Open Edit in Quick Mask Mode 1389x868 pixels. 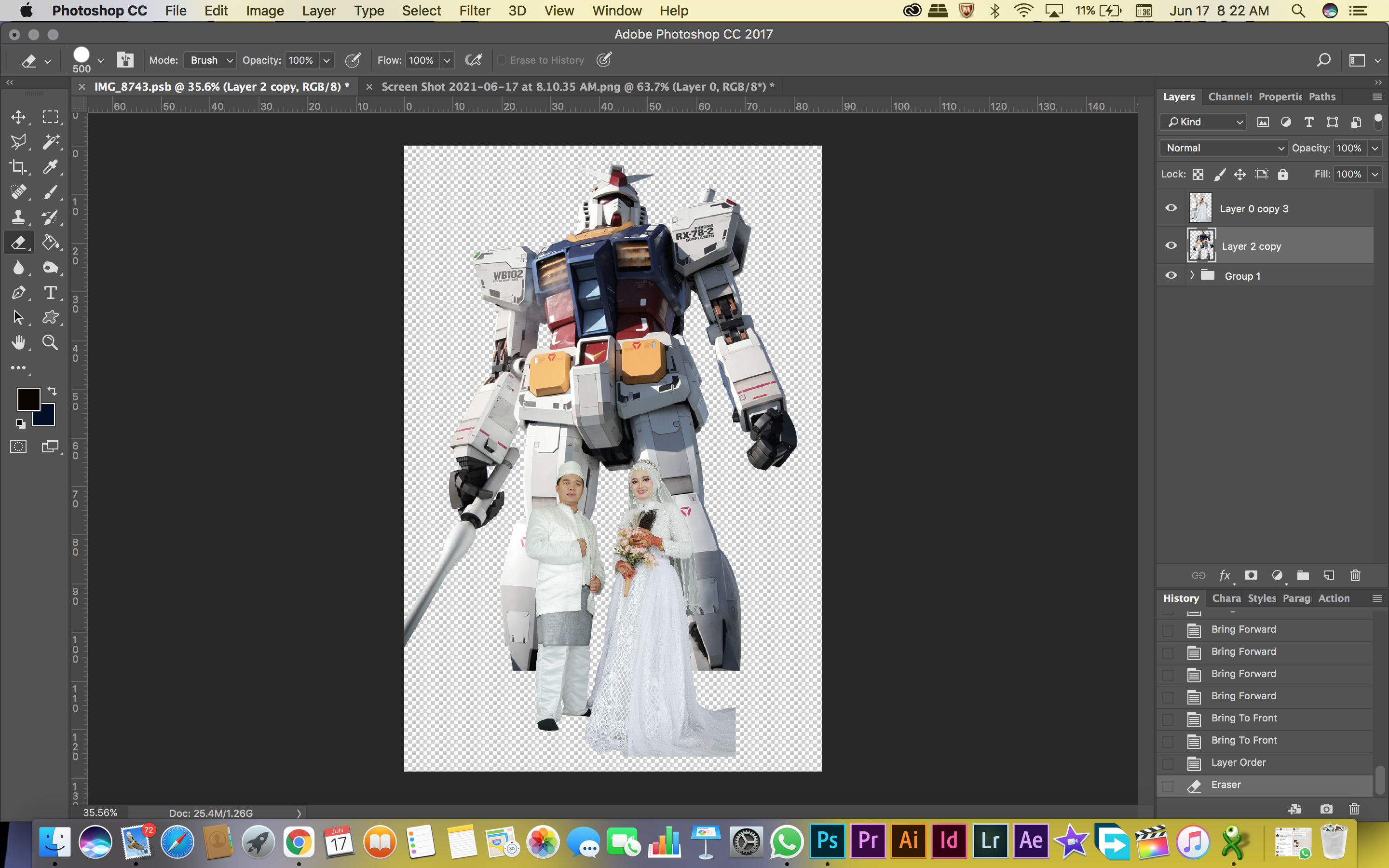coord(18,447)
